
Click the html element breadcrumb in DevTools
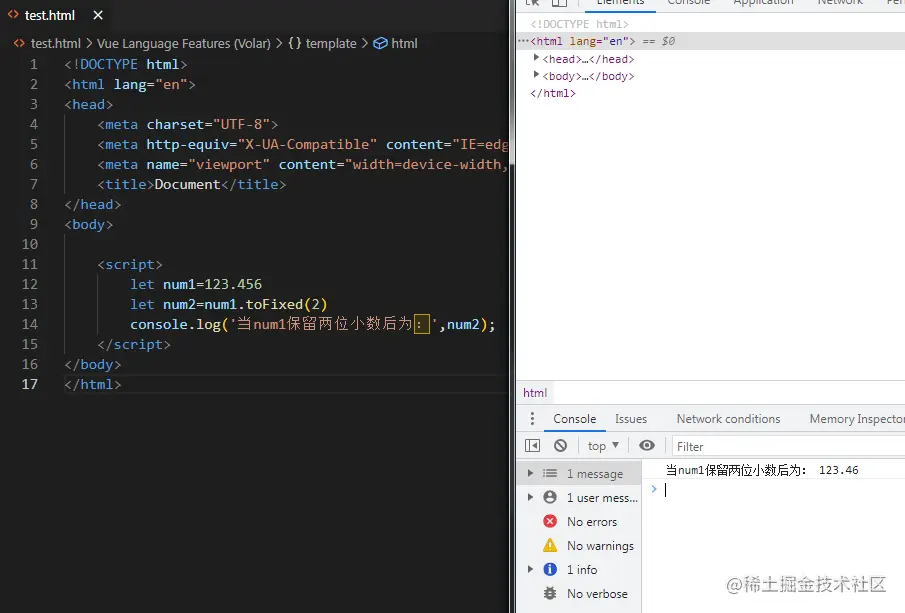point(534,393)
